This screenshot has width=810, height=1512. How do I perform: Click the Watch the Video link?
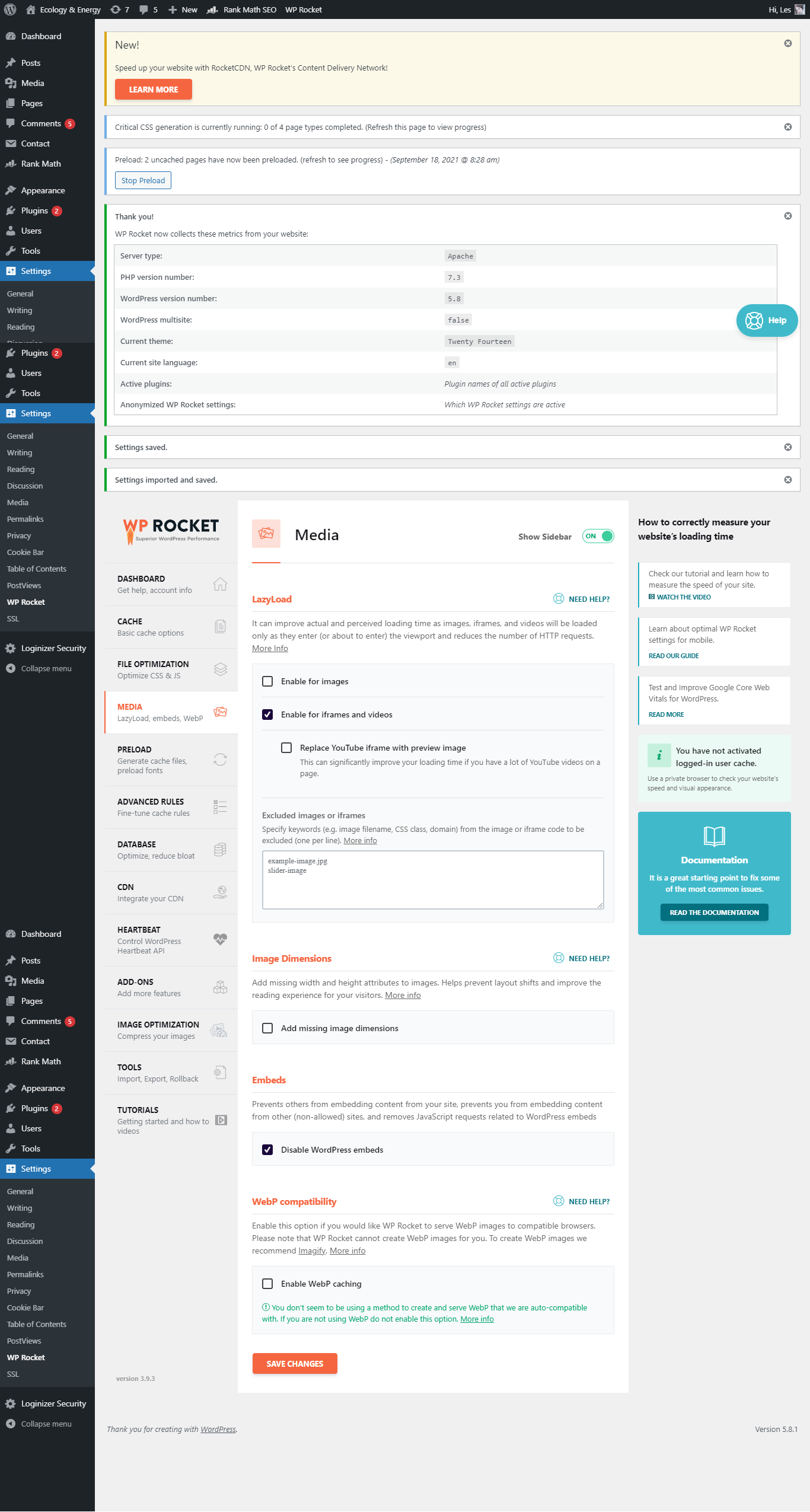coord(680,597)
